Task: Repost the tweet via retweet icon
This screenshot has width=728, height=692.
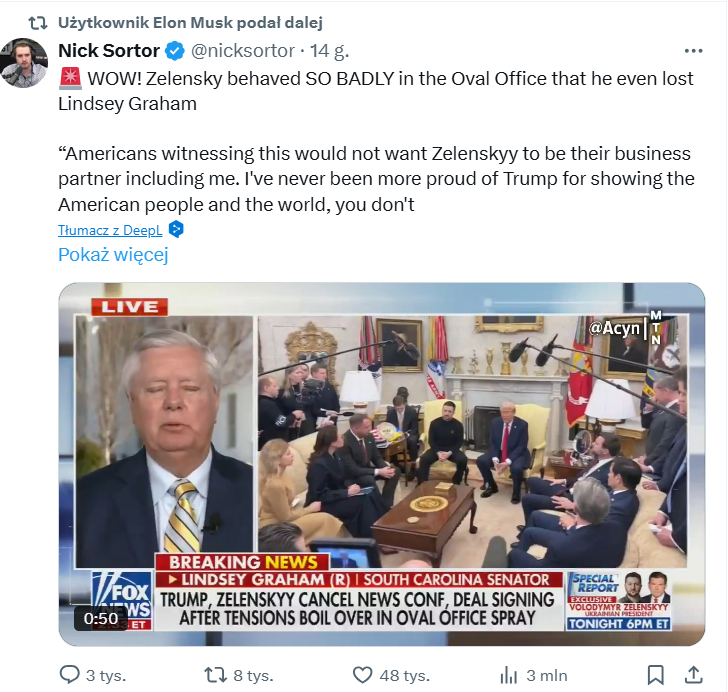Action: (x=215, y=675)
